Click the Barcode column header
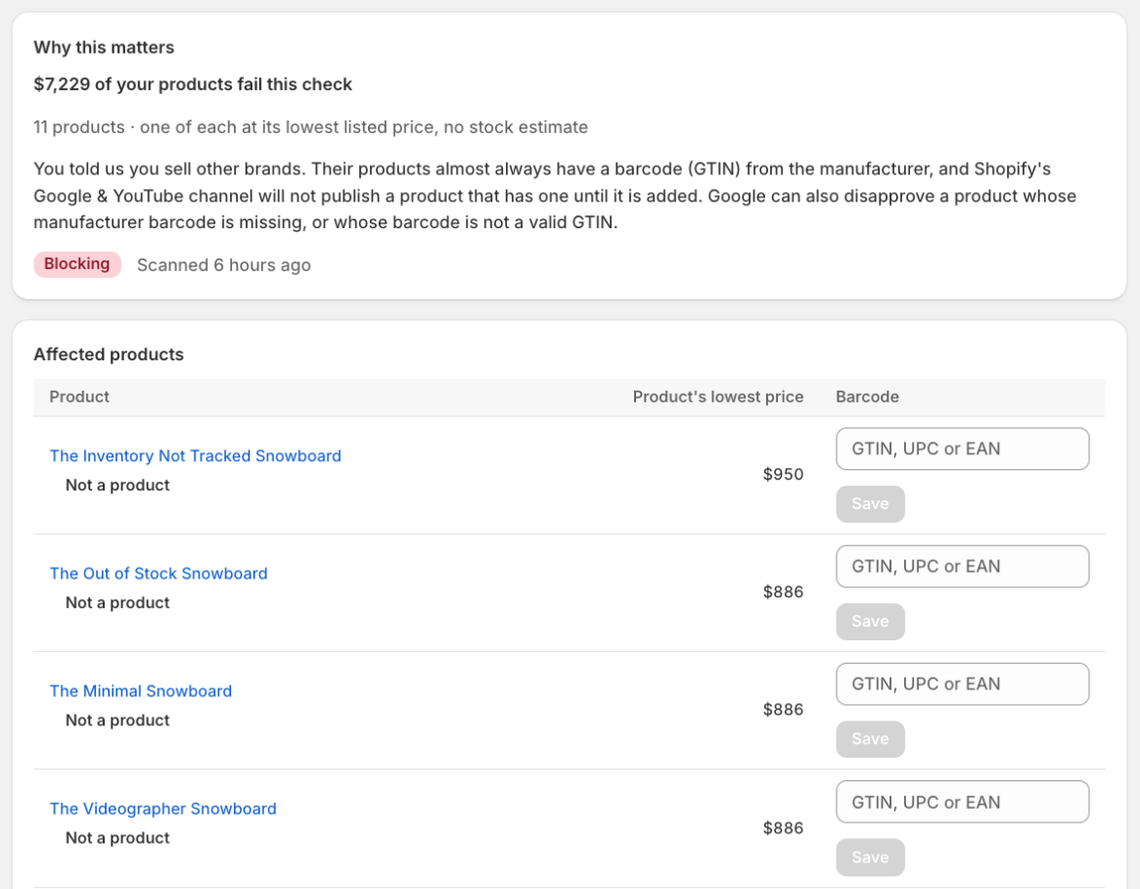Viewport: 1140px width, 889px height. point(867,397)
